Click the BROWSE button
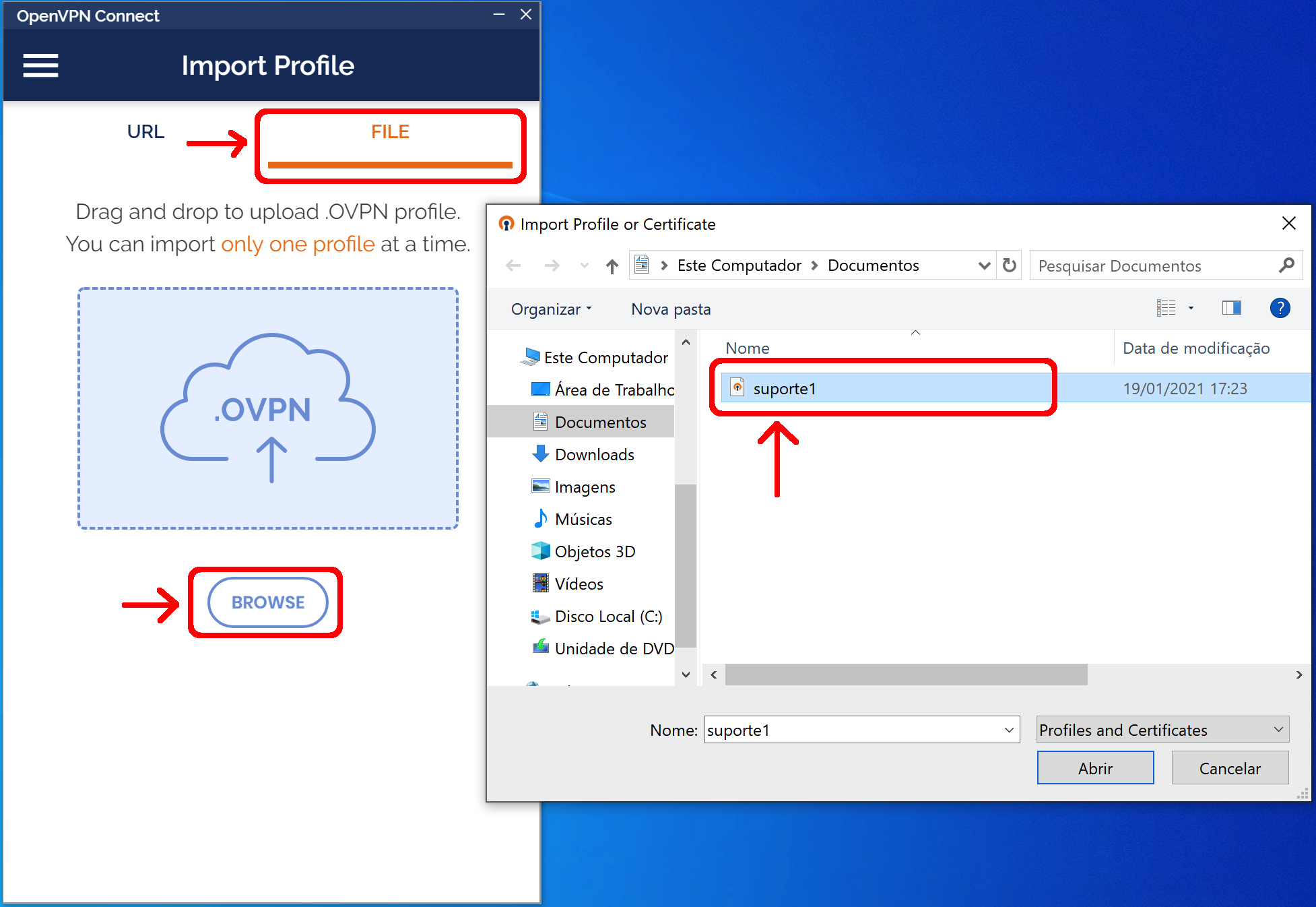 268,602
